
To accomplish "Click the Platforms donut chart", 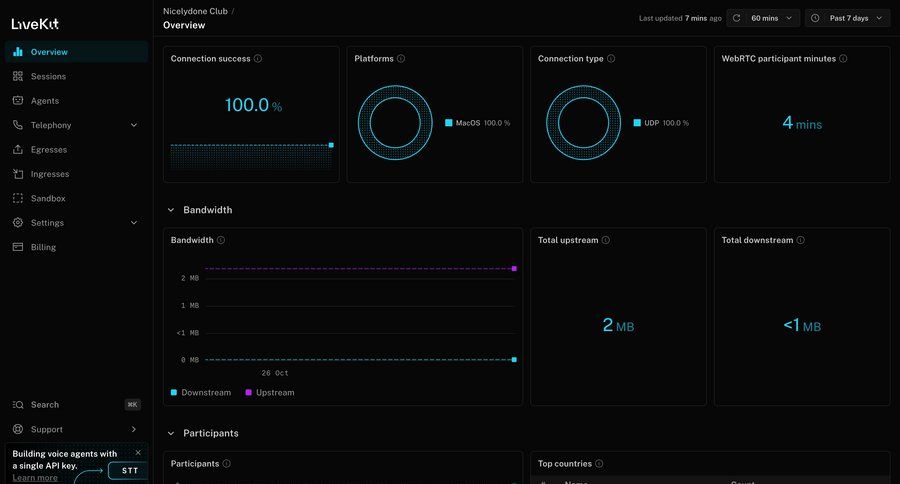I will click(x=395, y=123).
